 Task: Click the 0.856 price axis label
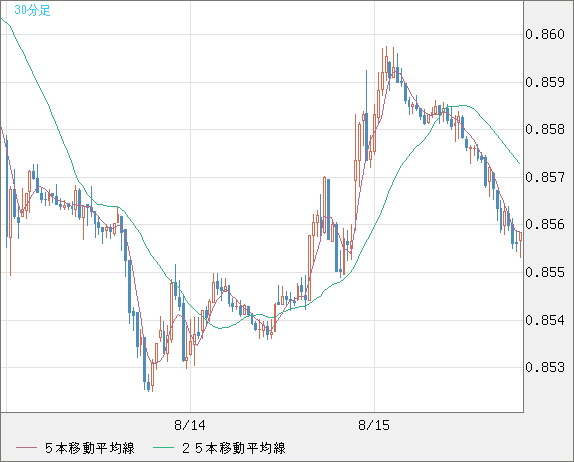pyautogui.click(x=545, y=224)
